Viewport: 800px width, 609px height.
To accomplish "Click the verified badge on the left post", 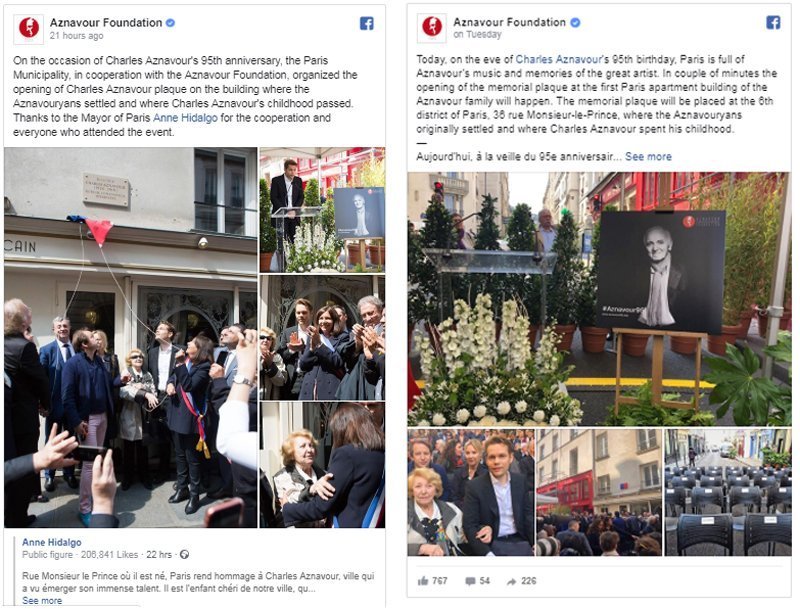I will click(171, 22).
